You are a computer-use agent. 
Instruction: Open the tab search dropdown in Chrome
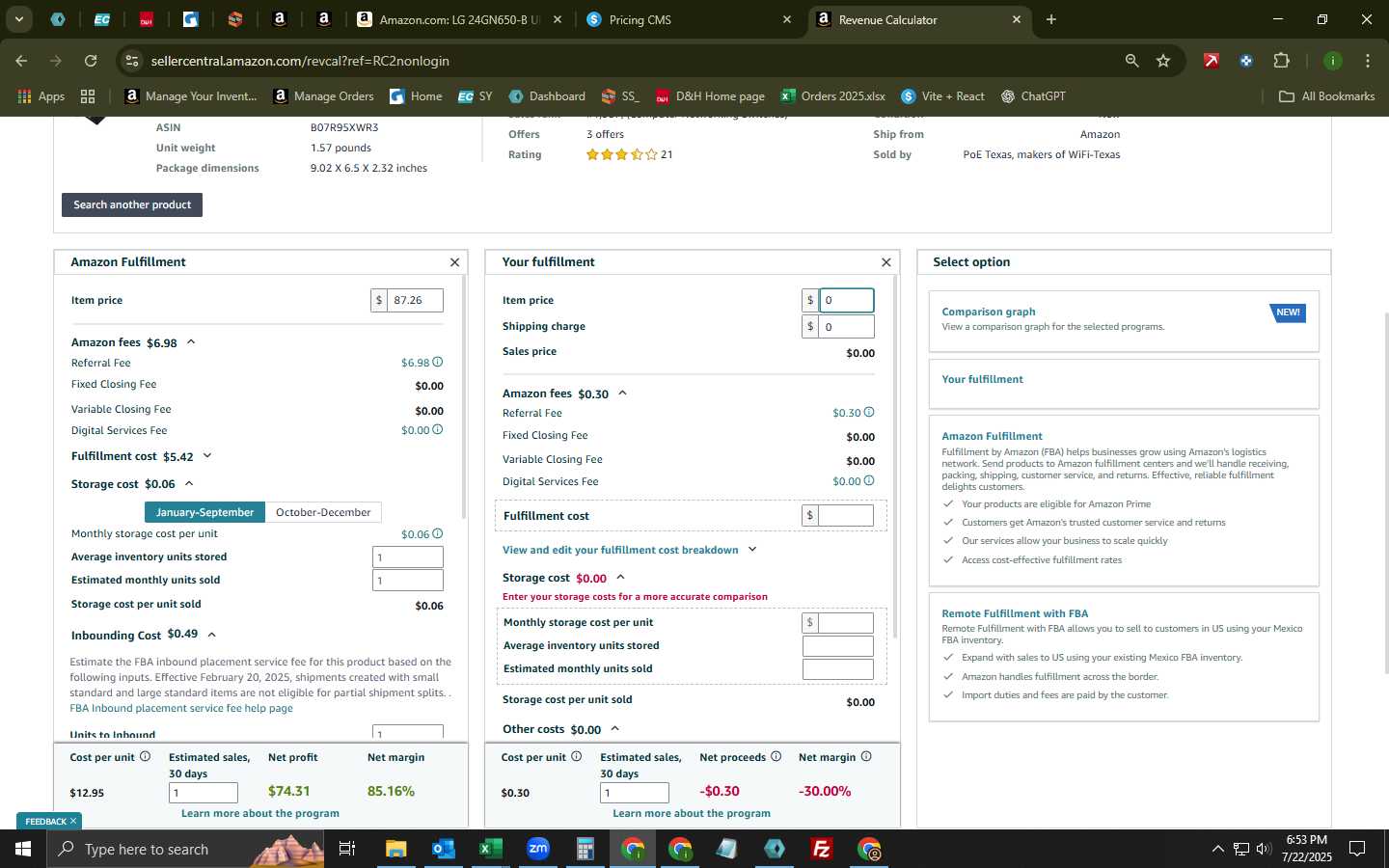[x=18, y=19]
